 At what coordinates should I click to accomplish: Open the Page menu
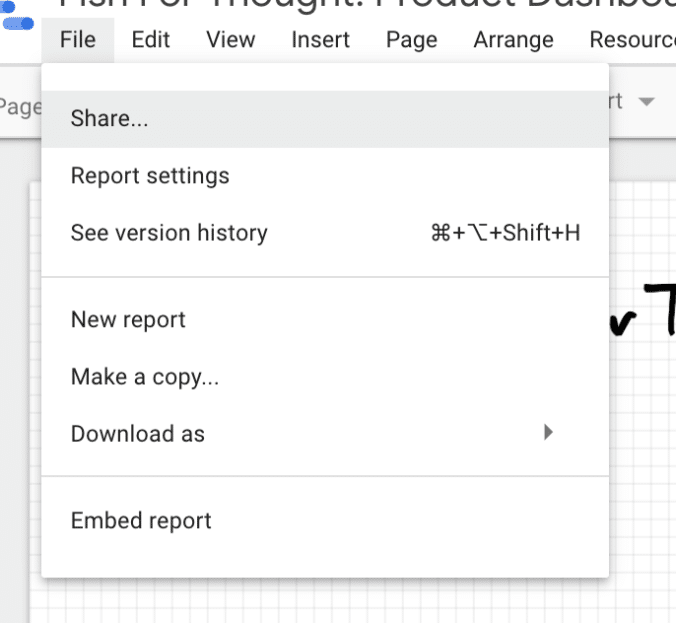pos(411,40)
